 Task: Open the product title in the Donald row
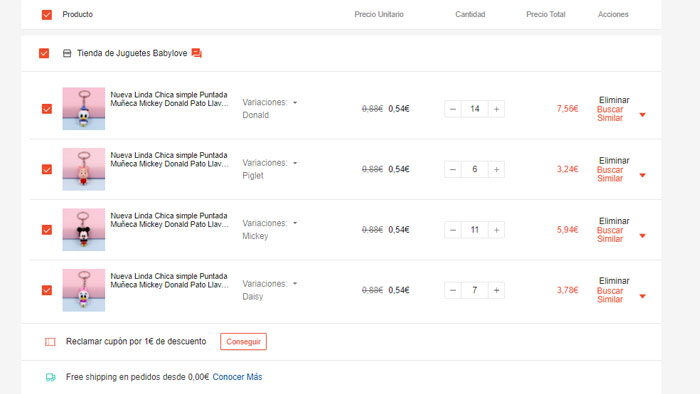tap(169, 99)
